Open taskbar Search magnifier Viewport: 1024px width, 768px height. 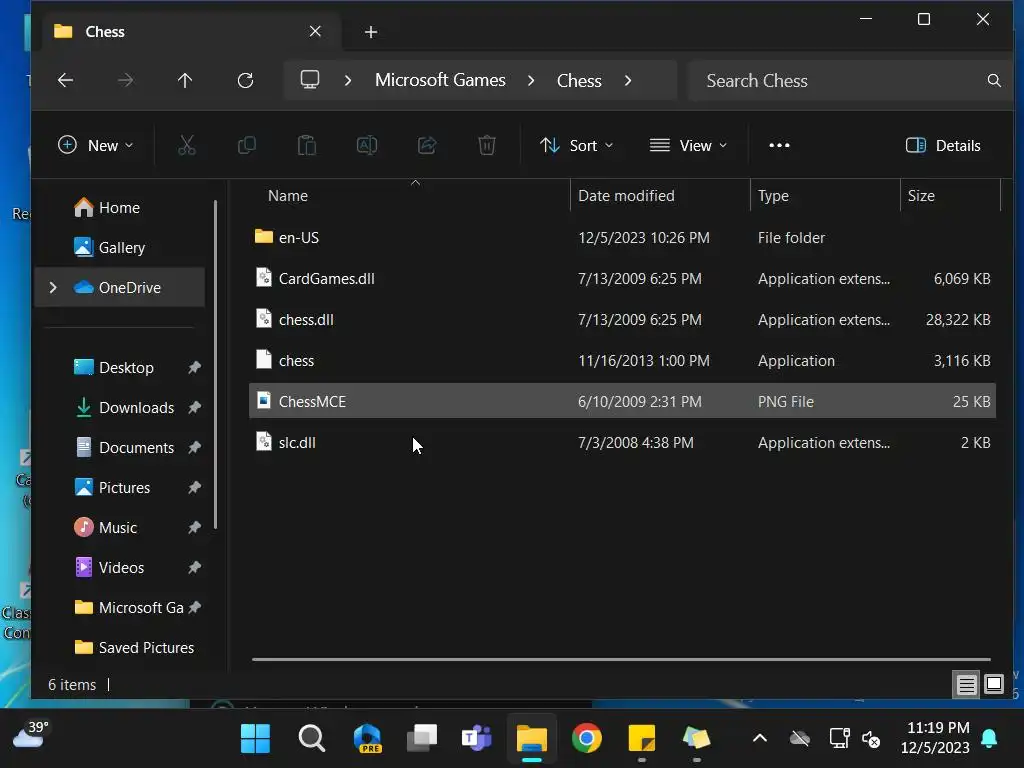click(x=312, y=739)
